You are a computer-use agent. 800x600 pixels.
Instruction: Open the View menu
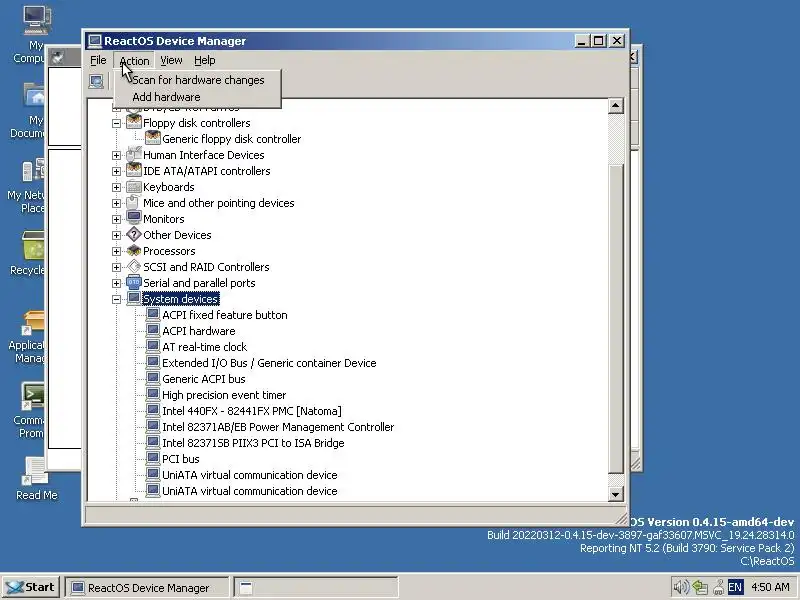[171, 60]
